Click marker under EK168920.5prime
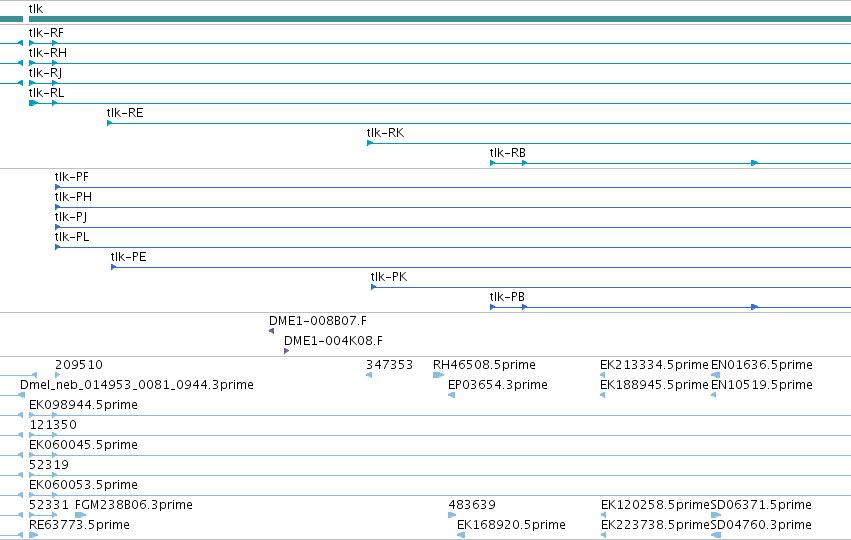Screen dimensions: 851x540 tap(461, 535)
